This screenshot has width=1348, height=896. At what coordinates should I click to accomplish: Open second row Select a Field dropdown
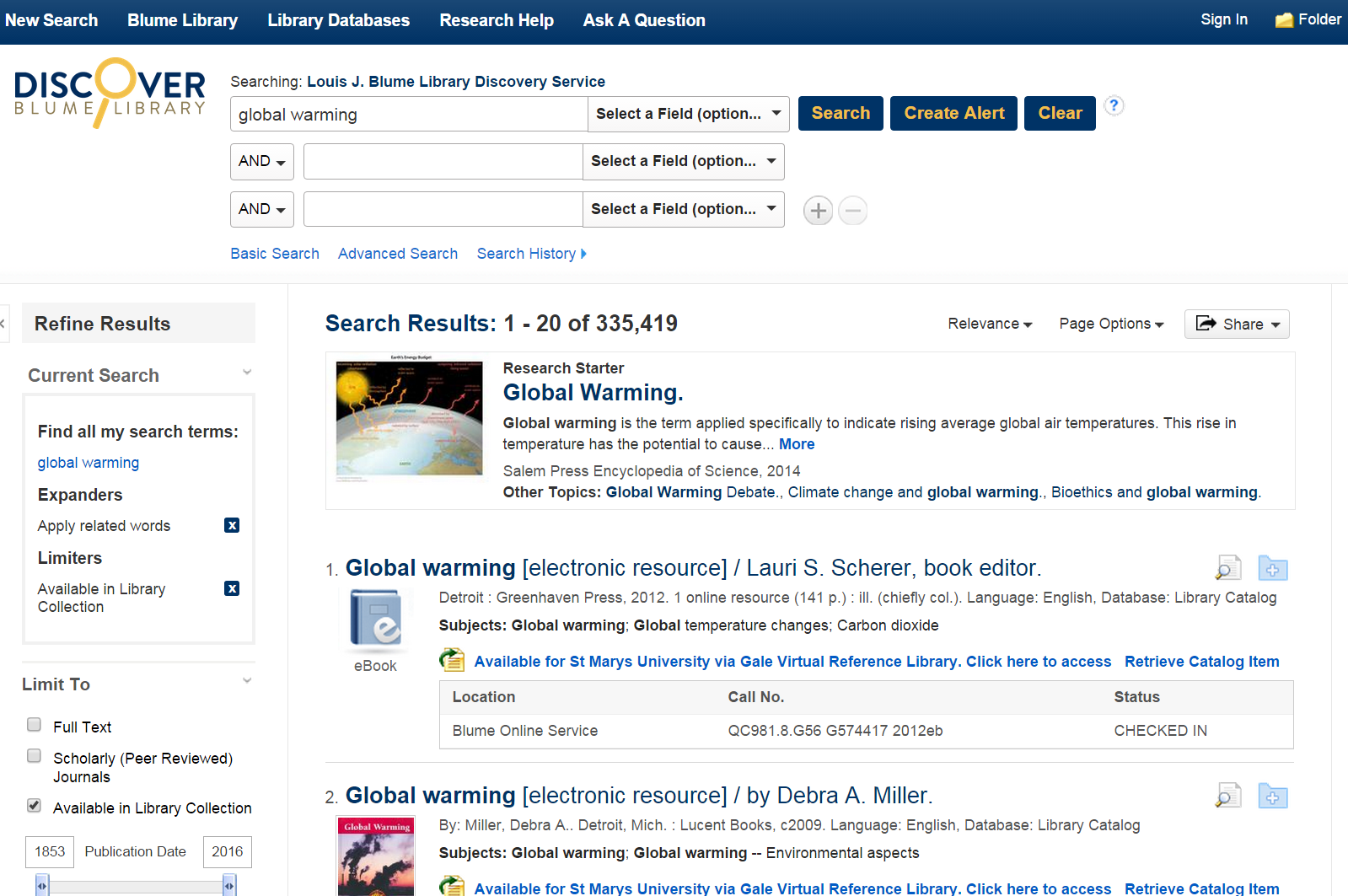684,162
